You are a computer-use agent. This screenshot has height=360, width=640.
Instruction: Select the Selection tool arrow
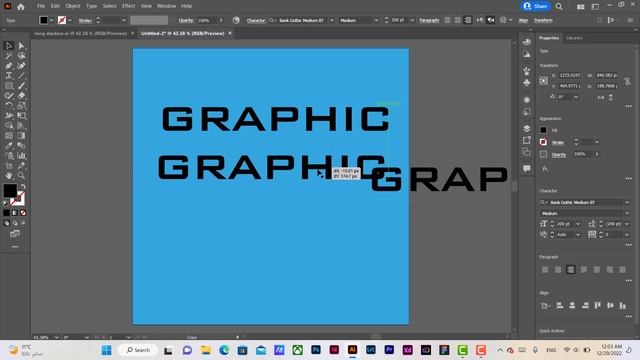(x=9, y=46)
